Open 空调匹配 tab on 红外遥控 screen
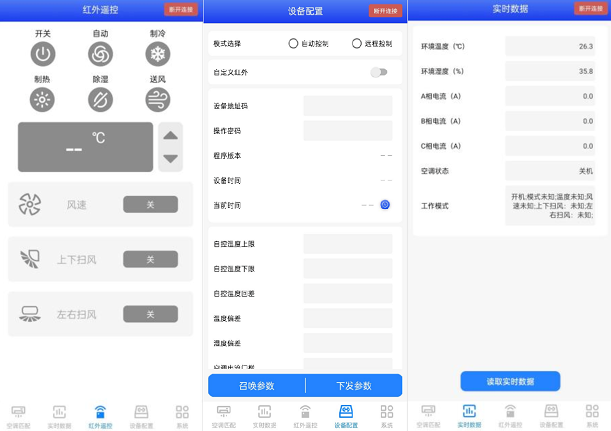This screenshot has height=431, width=611. pos(18,415)
